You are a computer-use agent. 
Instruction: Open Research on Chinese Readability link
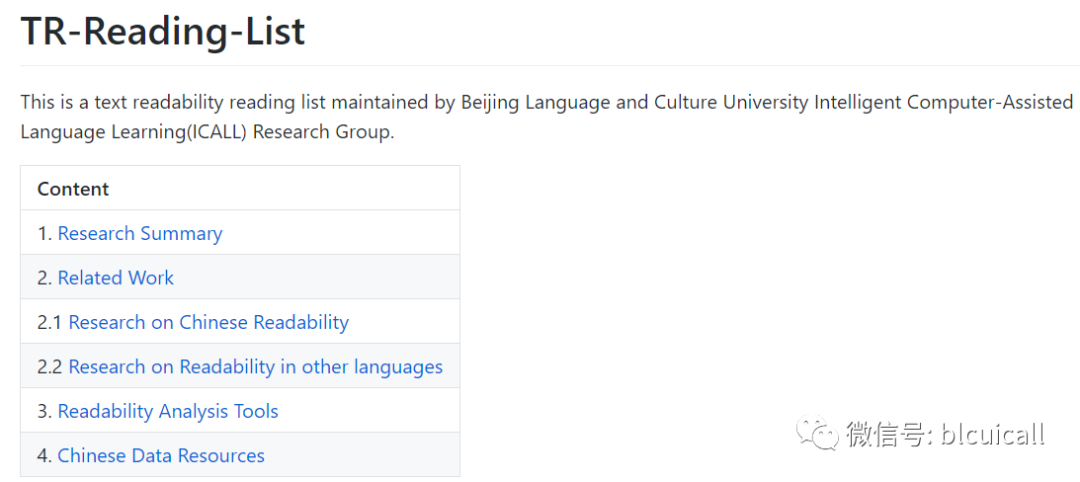208,323
